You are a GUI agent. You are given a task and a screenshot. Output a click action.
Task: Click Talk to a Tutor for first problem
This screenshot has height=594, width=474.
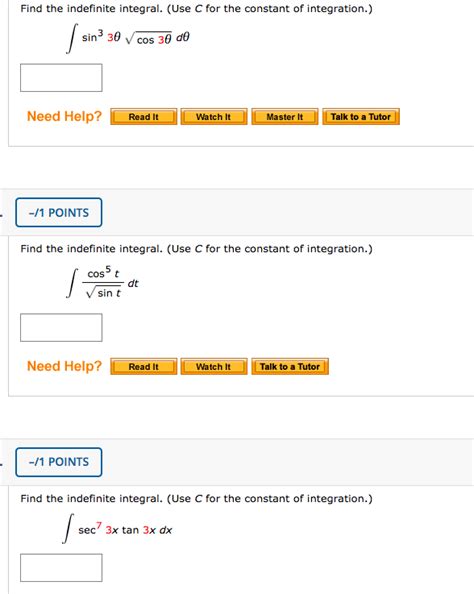pyautogui.click(x=361, y=117)
